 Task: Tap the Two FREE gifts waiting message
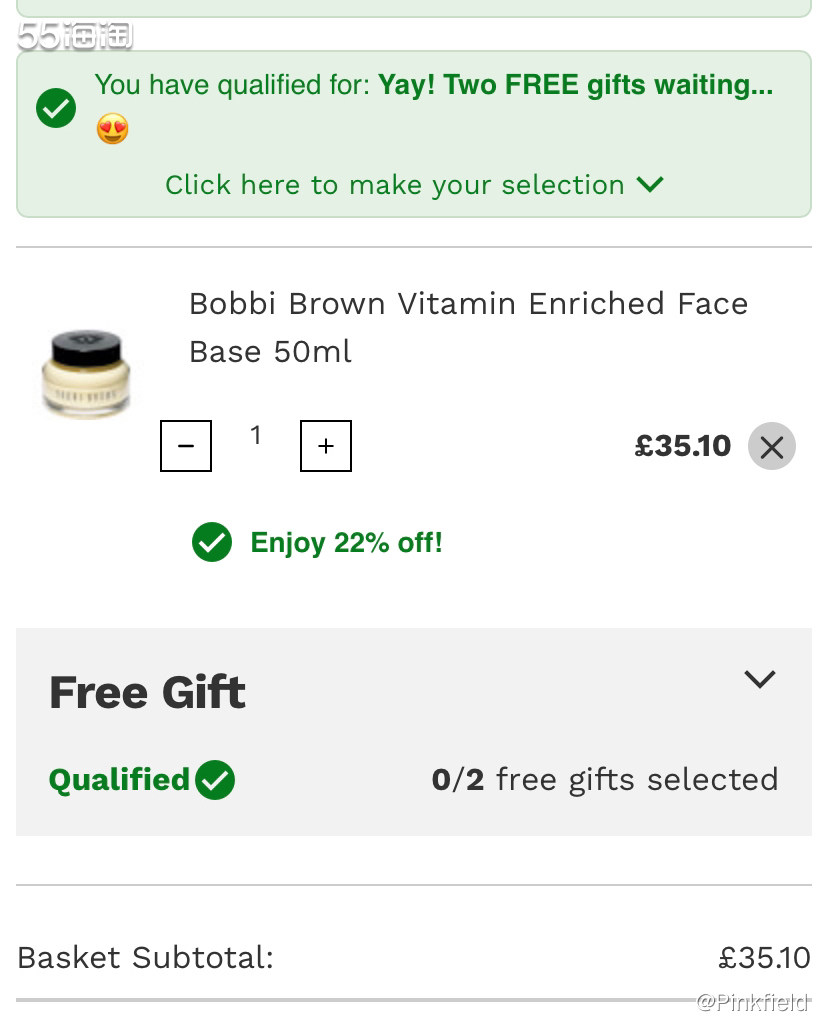576,85
